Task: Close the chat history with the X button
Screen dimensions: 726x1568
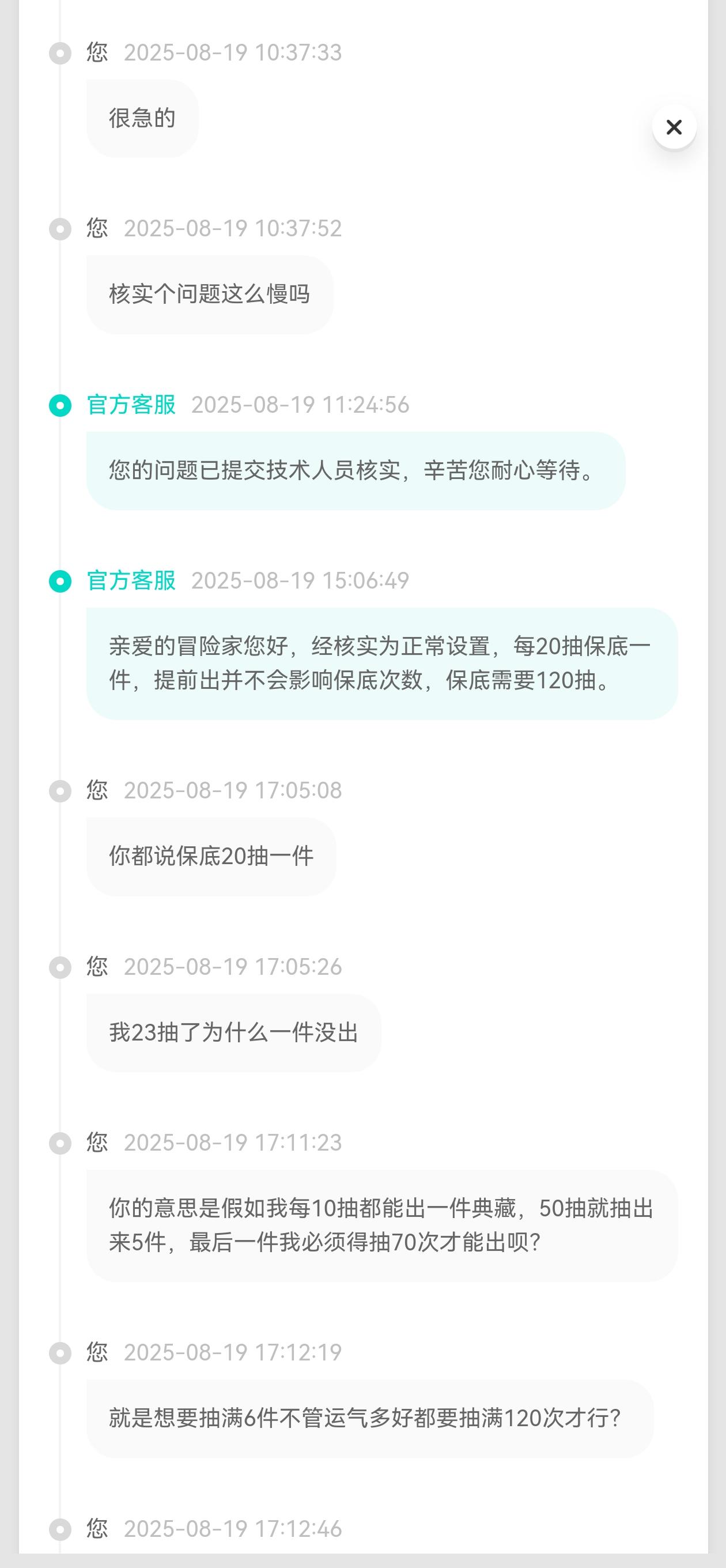Action: [674, 127]
